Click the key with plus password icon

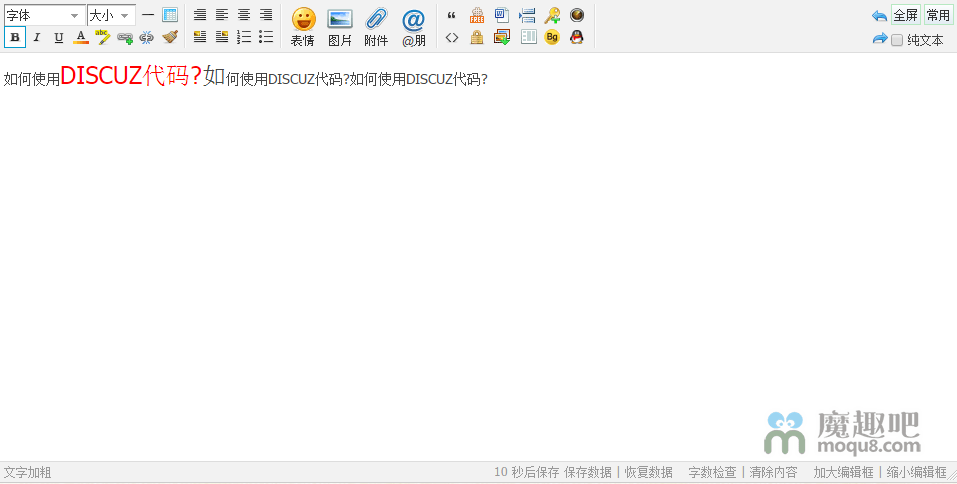(x=552, y=16)
